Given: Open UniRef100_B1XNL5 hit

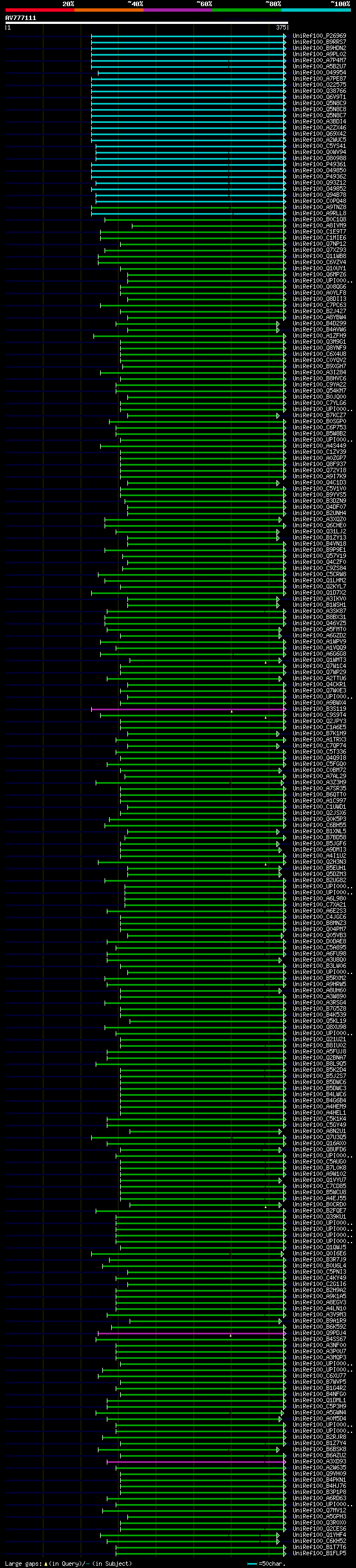Looking at the screenshot, I should click(x=319, y=832).
